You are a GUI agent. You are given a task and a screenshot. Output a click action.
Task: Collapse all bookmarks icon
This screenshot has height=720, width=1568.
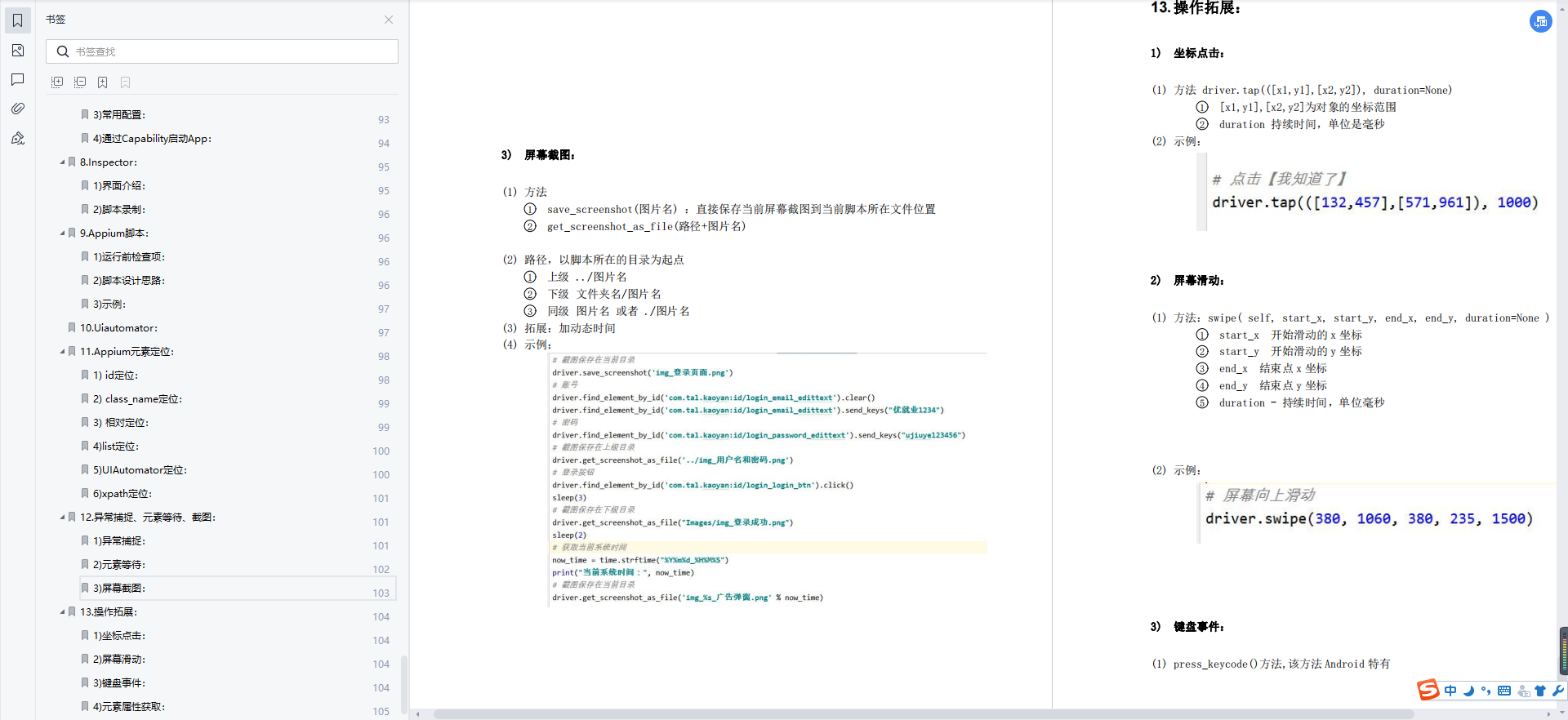pyautogui.click(x=80, y=82)
